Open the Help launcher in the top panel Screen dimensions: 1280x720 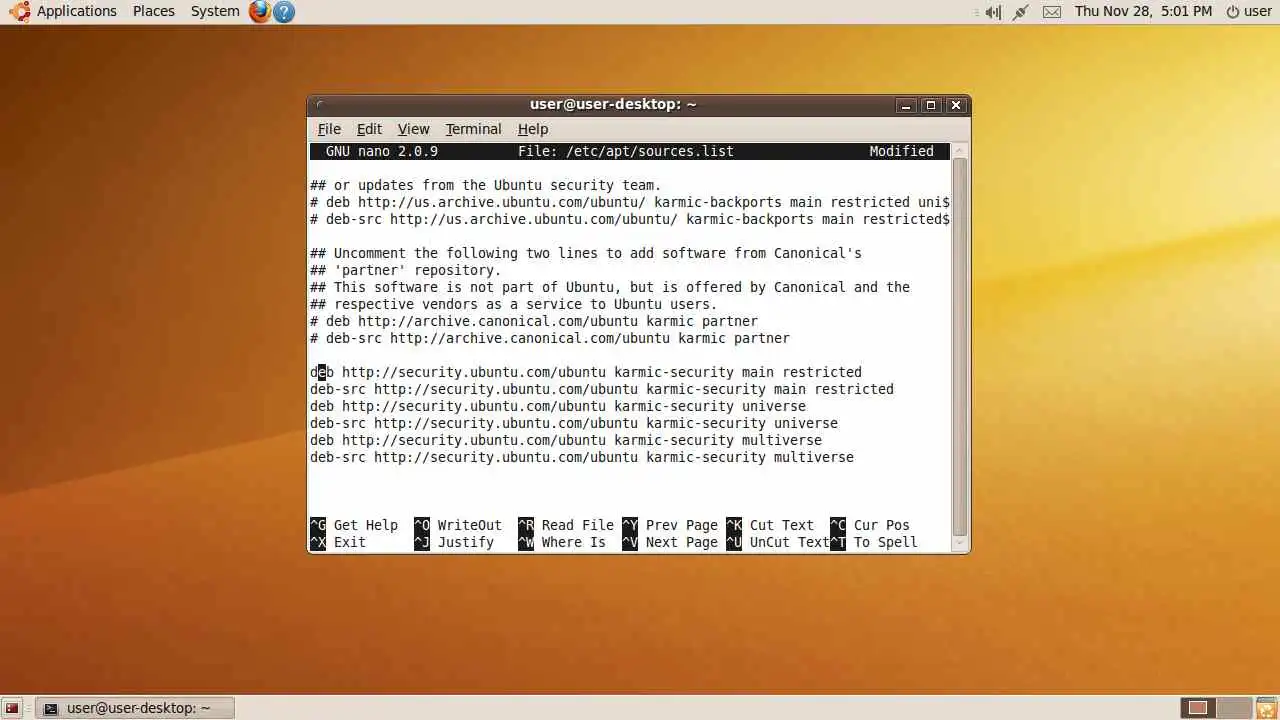click(x=284, y=12)
